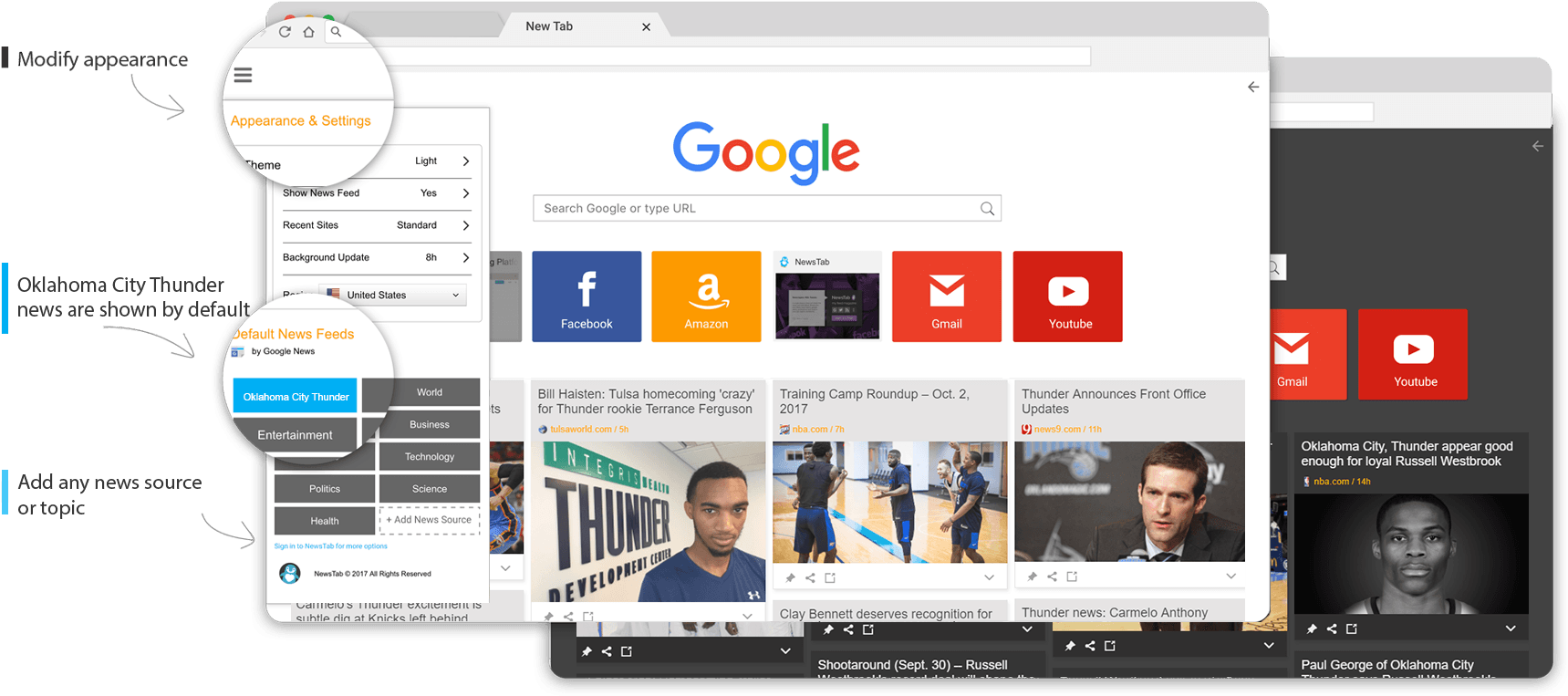
Task: Pin the Westbrook article in the dark window
Action: (x=1312, y=628)
